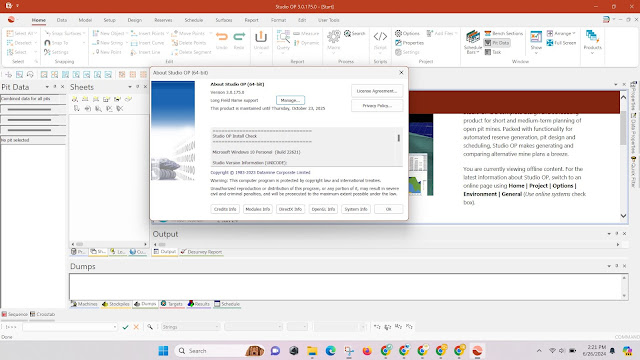Click the Measure tool
This screenshot has width=640, height=360.
[306, 33]
